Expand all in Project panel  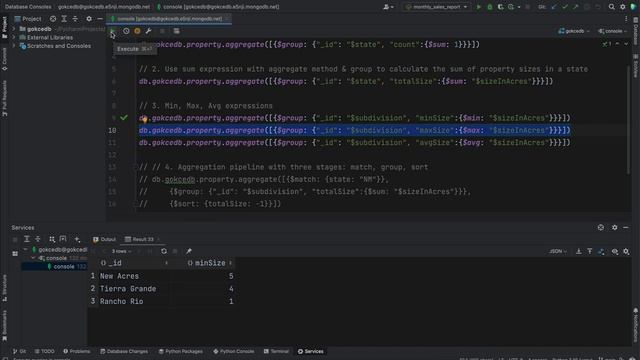pos(64,19)
